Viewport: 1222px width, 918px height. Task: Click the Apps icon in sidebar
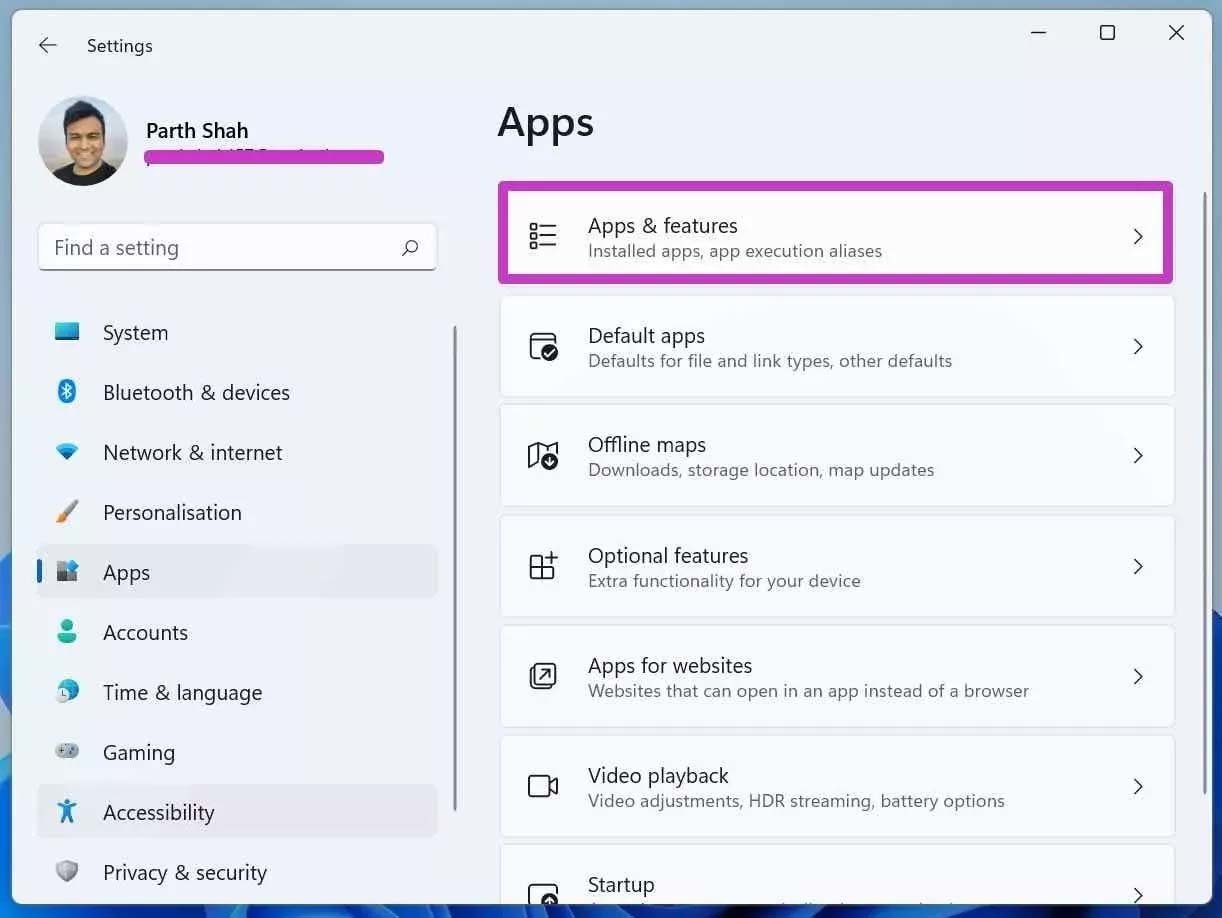pos(67,572)
